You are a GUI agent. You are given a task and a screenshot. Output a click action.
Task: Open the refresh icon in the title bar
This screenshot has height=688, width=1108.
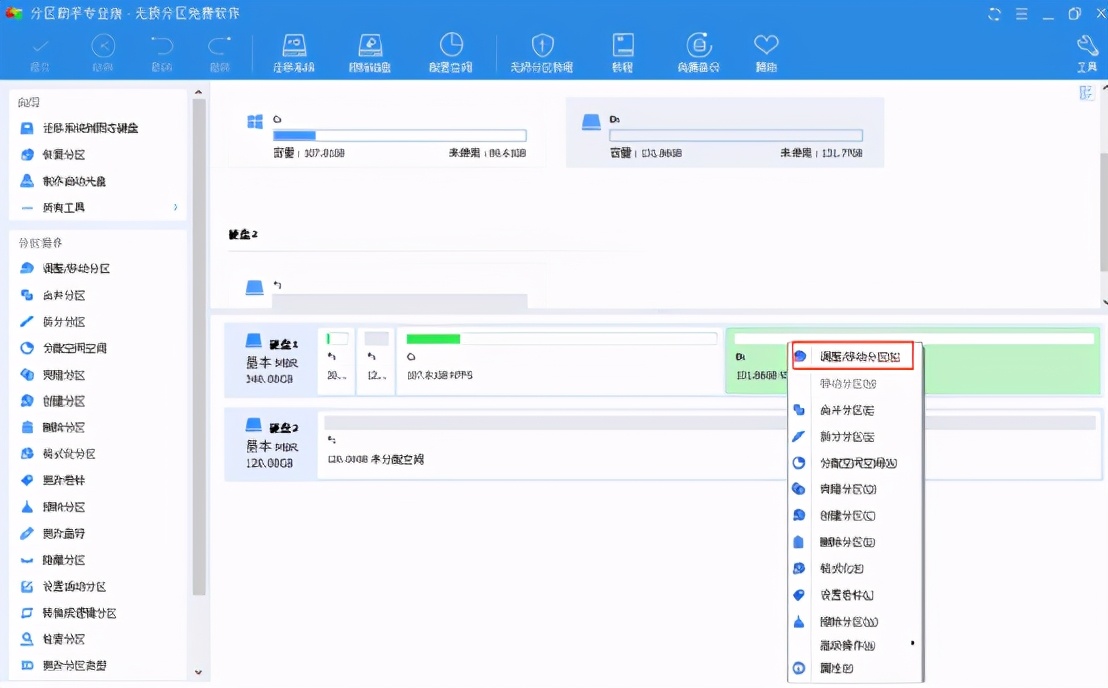[x=993, y=14]
